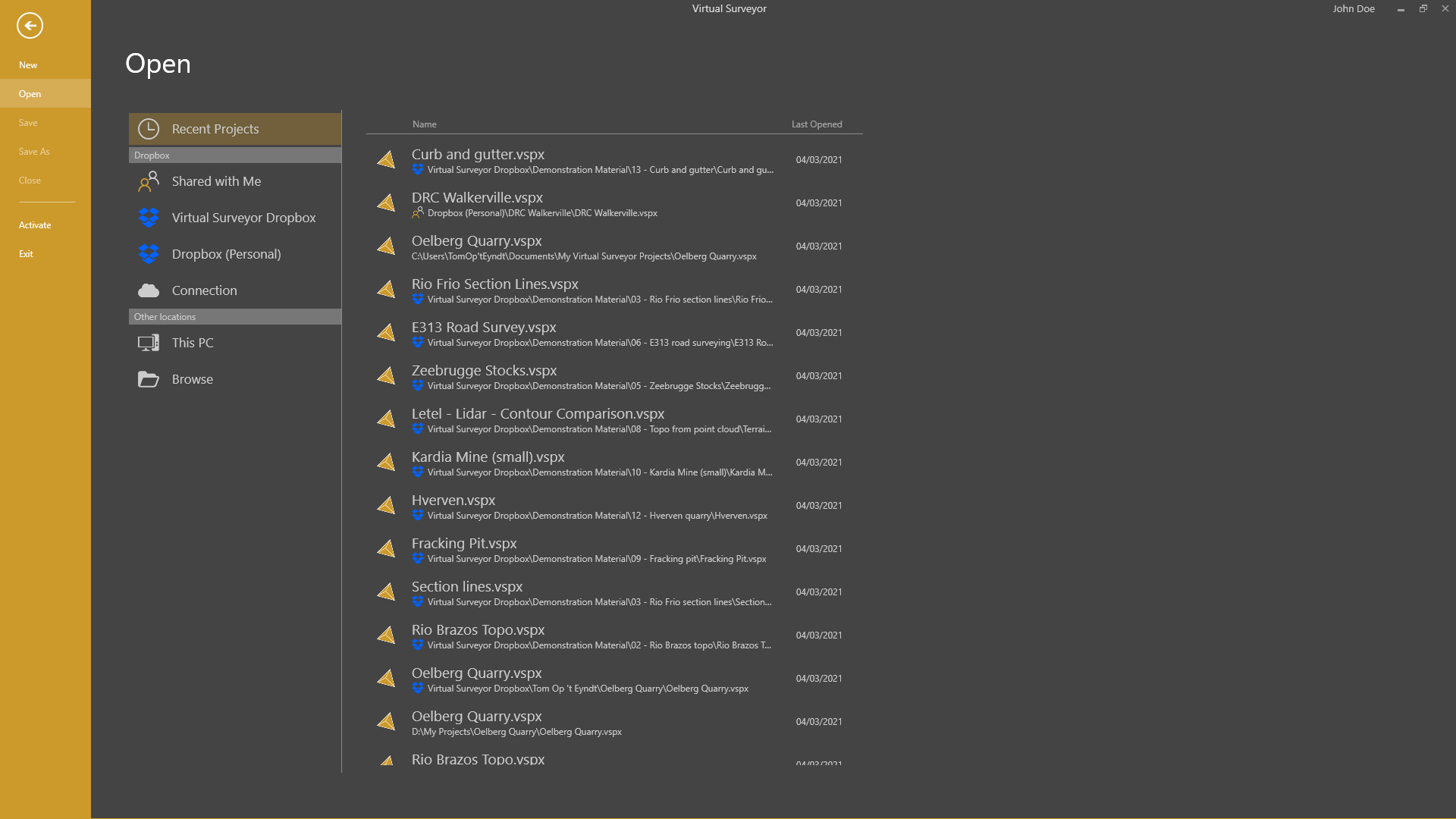Click Save As in the sidebar
The image size is (1456, 819).
point(34,152)
